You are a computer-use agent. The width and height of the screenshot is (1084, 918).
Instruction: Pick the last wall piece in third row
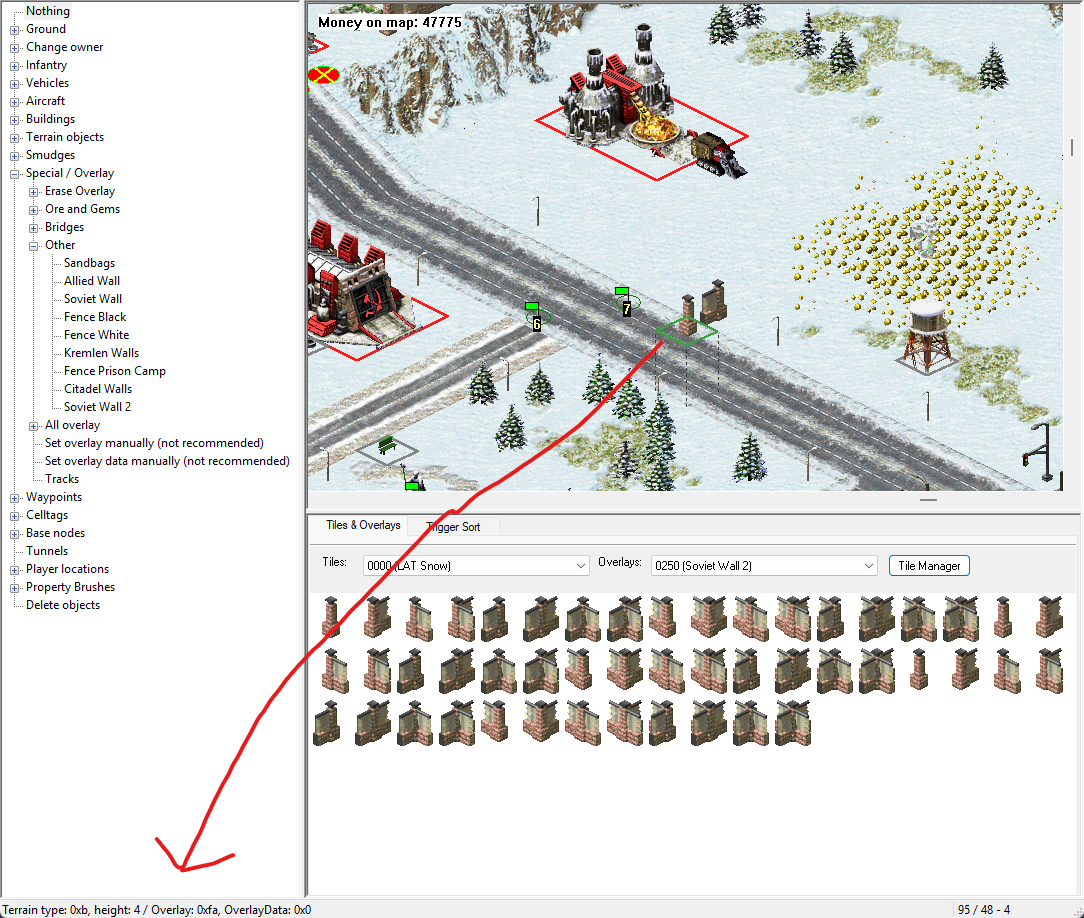[793, 723]
